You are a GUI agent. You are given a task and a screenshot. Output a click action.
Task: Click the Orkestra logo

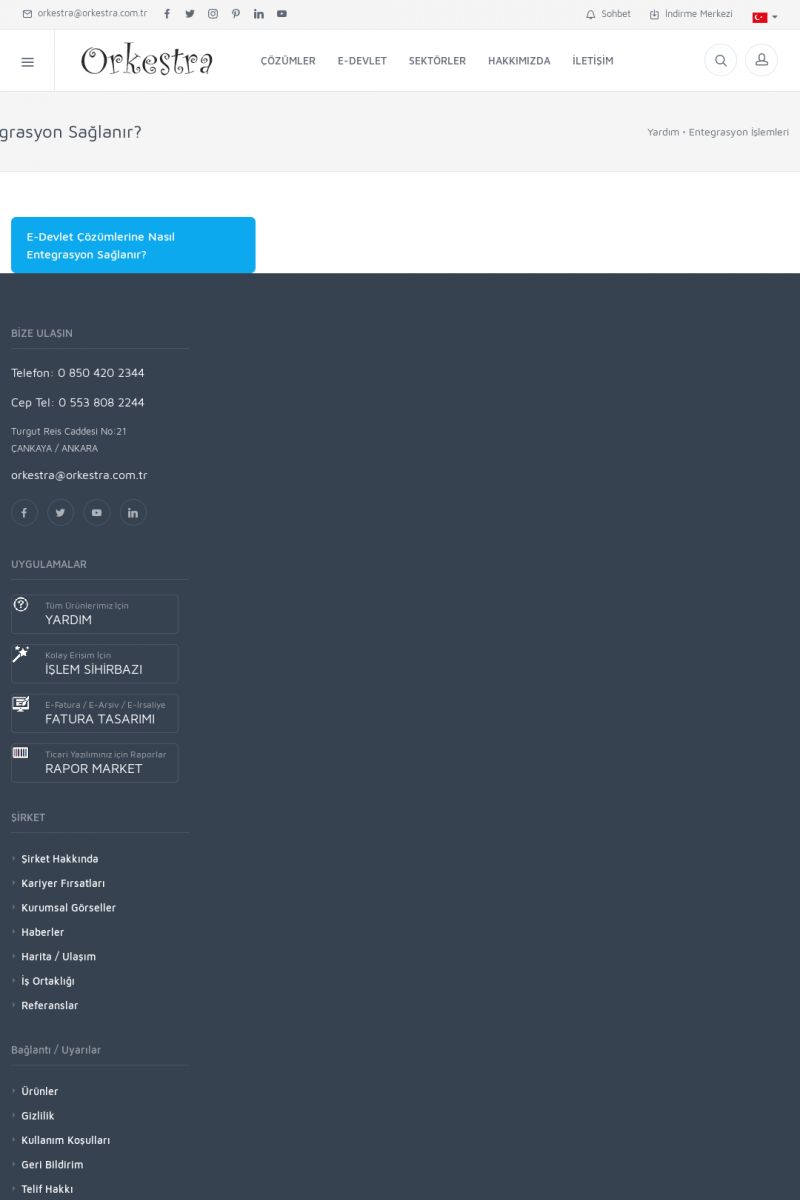click(147, 61)
